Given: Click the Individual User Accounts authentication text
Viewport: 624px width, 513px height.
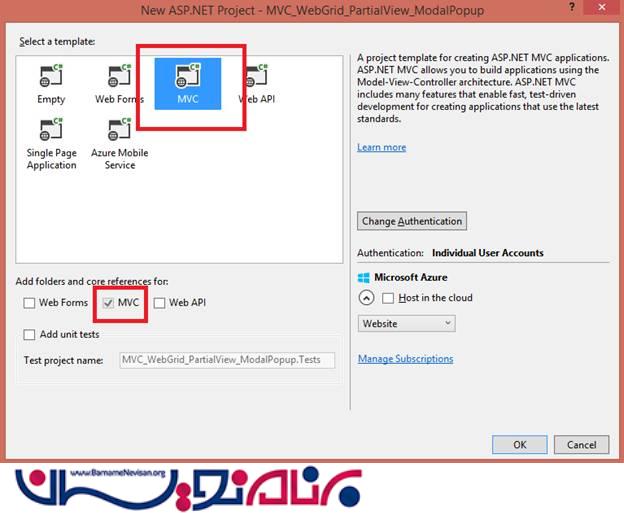Looking at the screenshot, I should [488, 253].
